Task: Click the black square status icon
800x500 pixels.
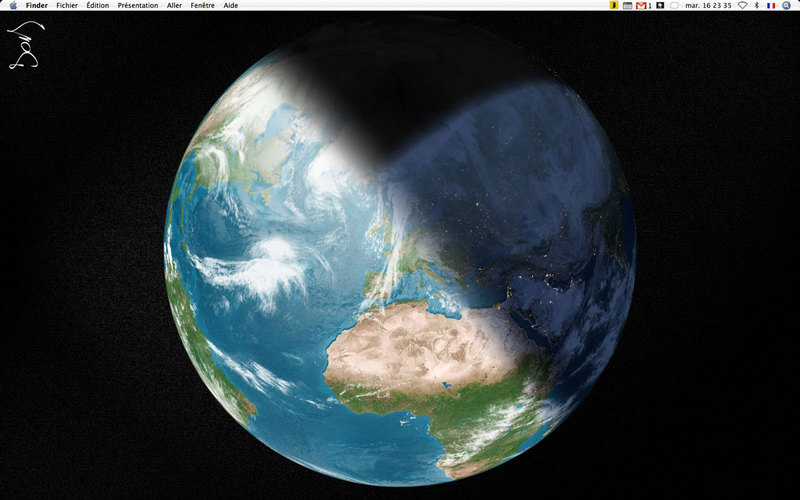Action: 660,5
